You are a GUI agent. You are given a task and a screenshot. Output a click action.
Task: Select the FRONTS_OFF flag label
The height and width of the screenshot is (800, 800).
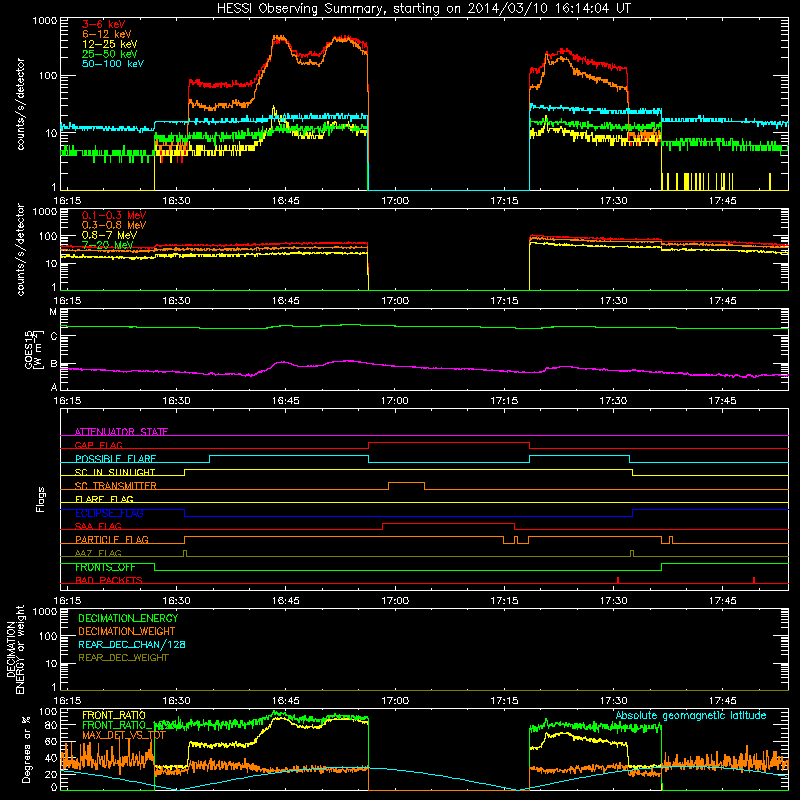[105, 567]
